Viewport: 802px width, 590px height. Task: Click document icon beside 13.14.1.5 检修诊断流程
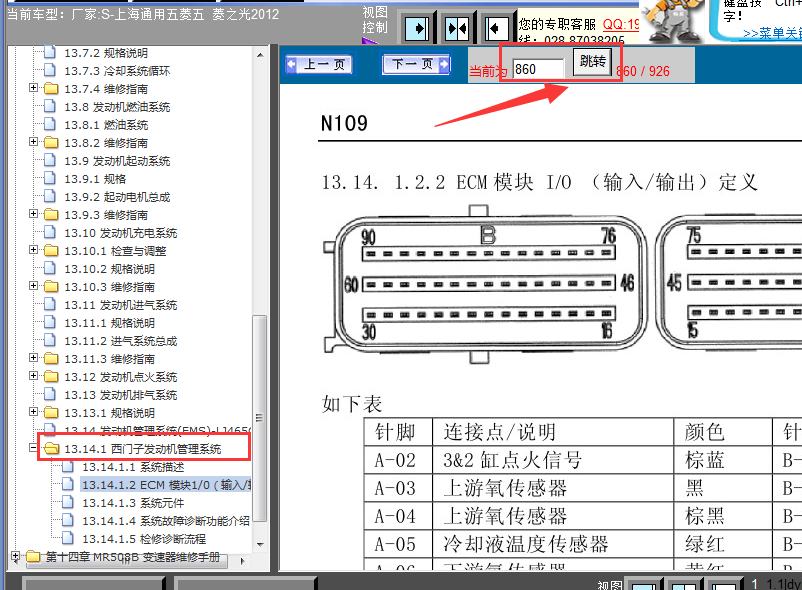(x=68, y=538)
